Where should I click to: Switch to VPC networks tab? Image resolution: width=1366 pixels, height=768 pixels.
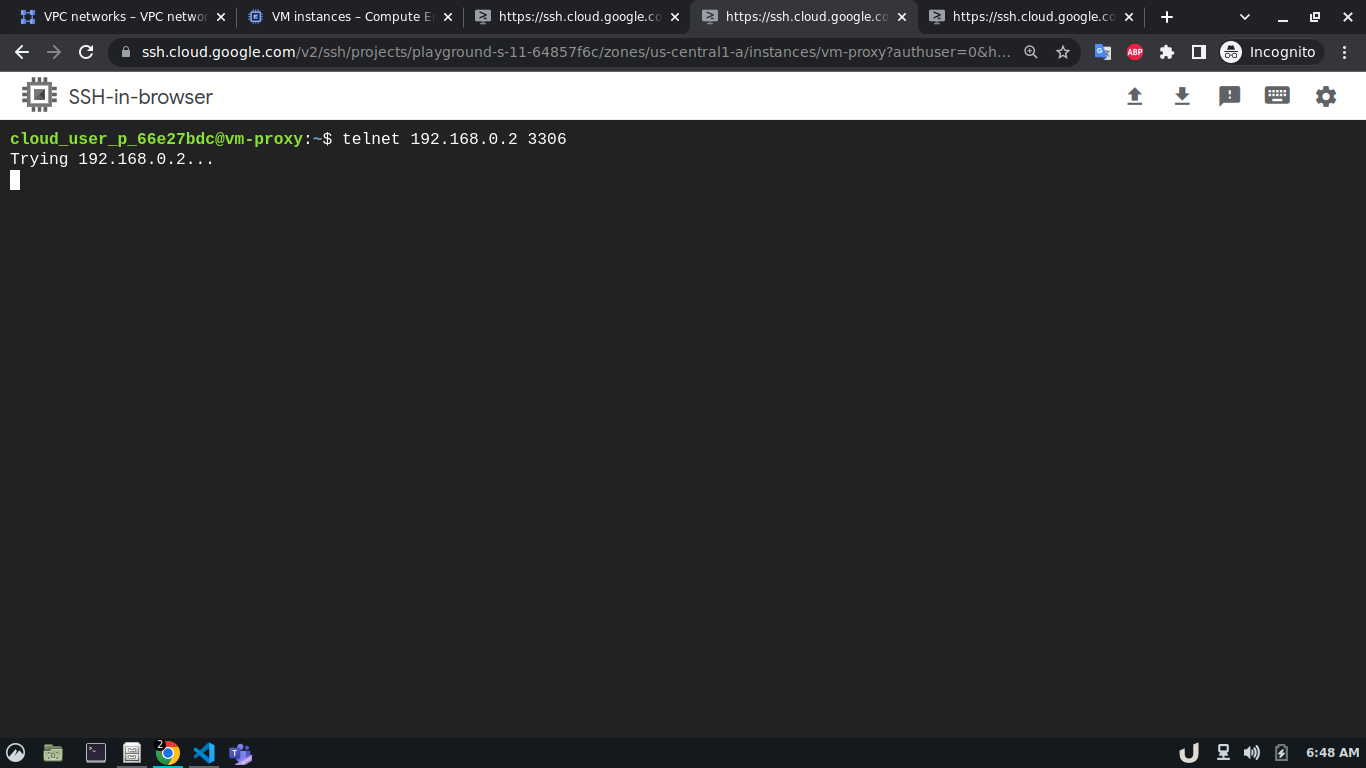coord(124,17)
